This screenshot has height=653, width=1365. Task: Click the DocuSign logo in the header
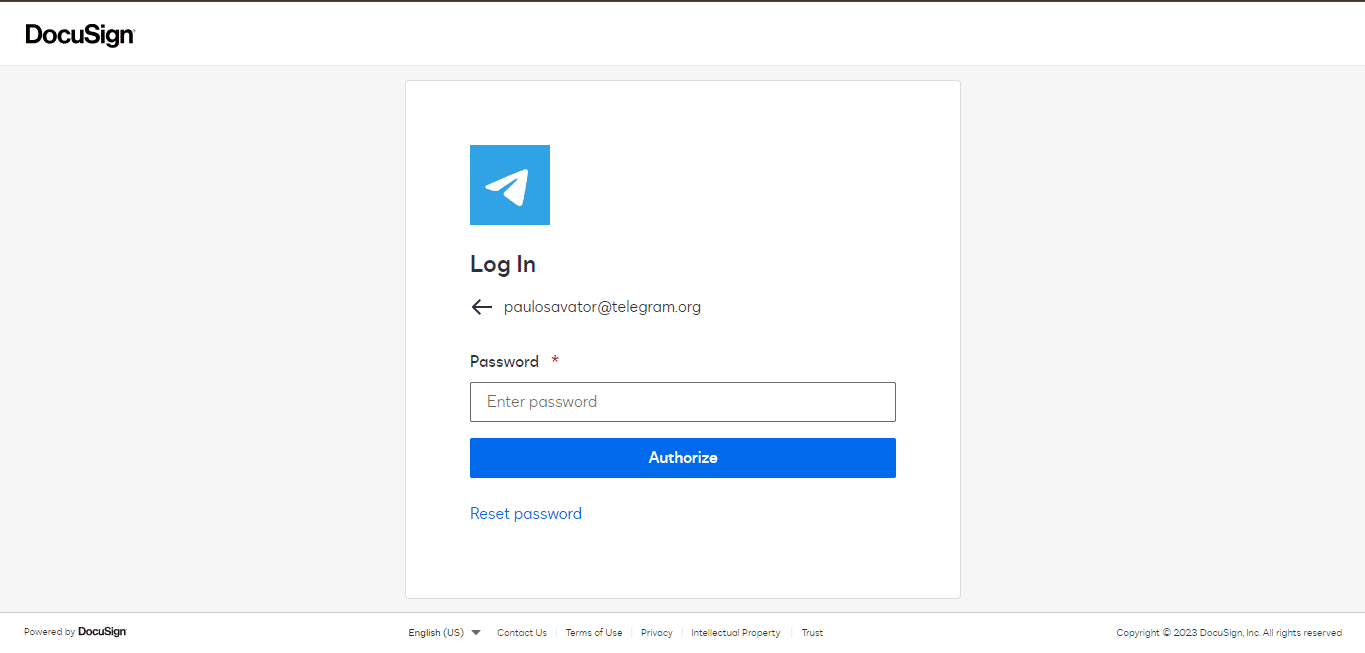[x=80, y=35]
